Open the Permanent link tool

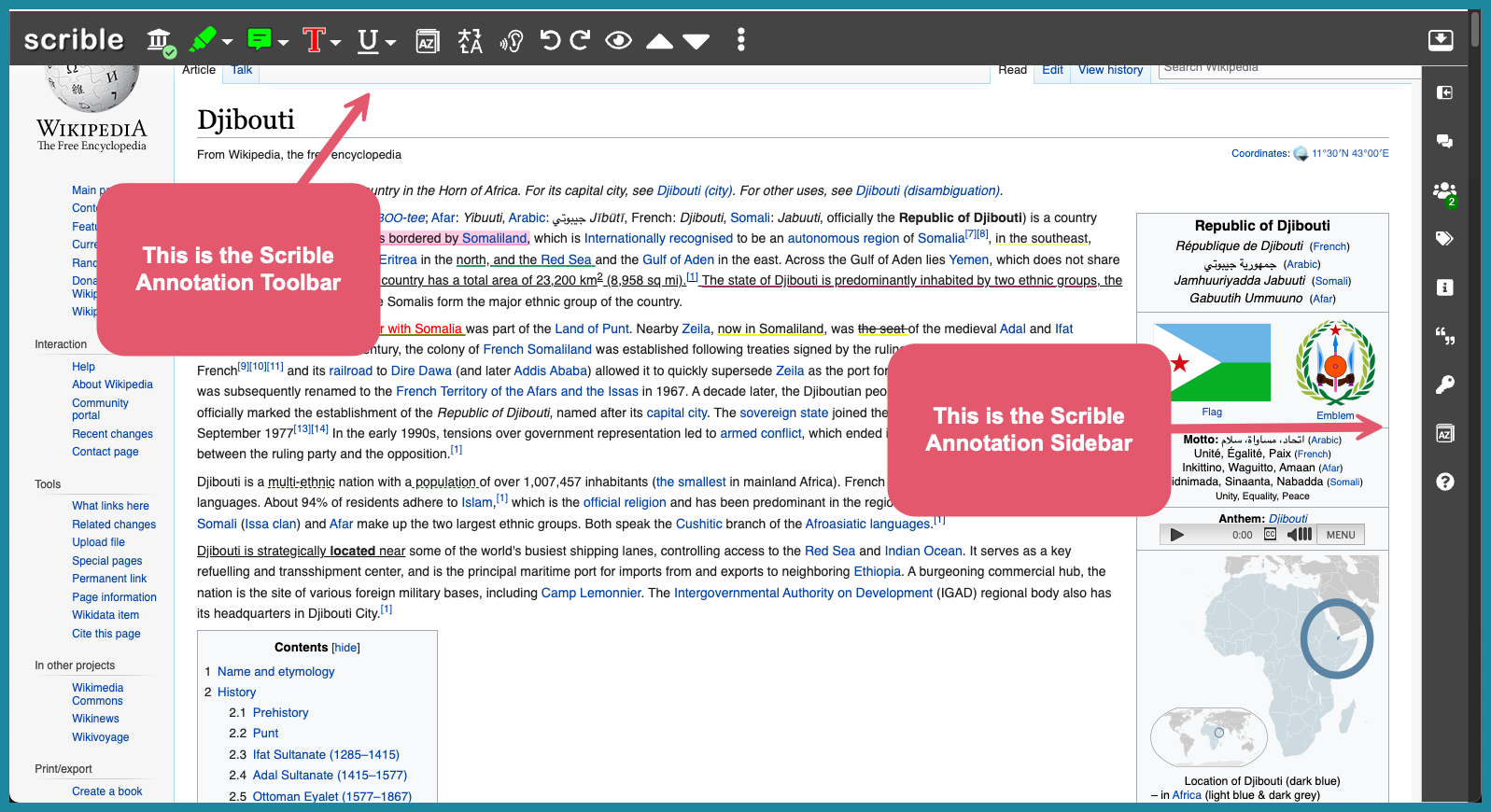pos(109,579)
